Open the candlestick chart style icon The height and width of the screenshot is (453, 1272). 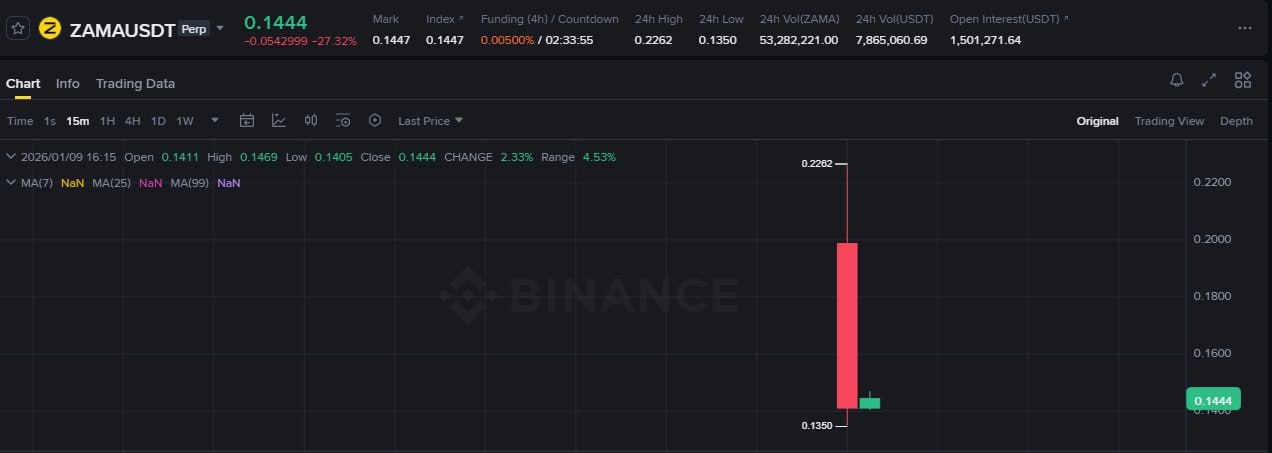point(311,121)
